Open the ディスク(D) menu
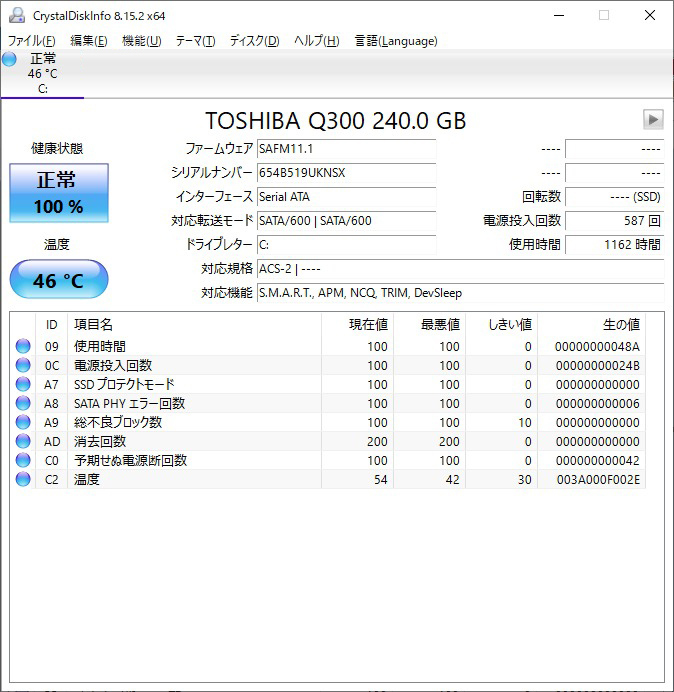 tap(255, 41)
